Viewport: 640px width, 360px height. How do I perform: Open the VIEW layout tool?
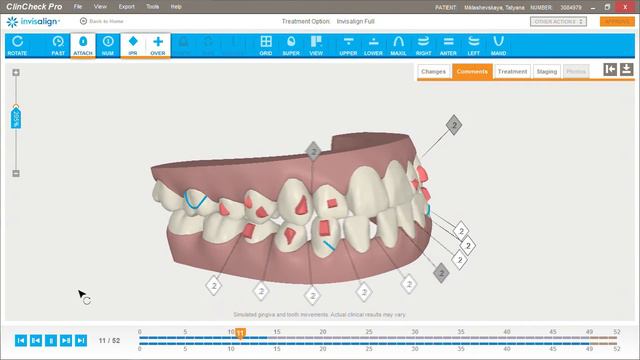click(316, 45)
